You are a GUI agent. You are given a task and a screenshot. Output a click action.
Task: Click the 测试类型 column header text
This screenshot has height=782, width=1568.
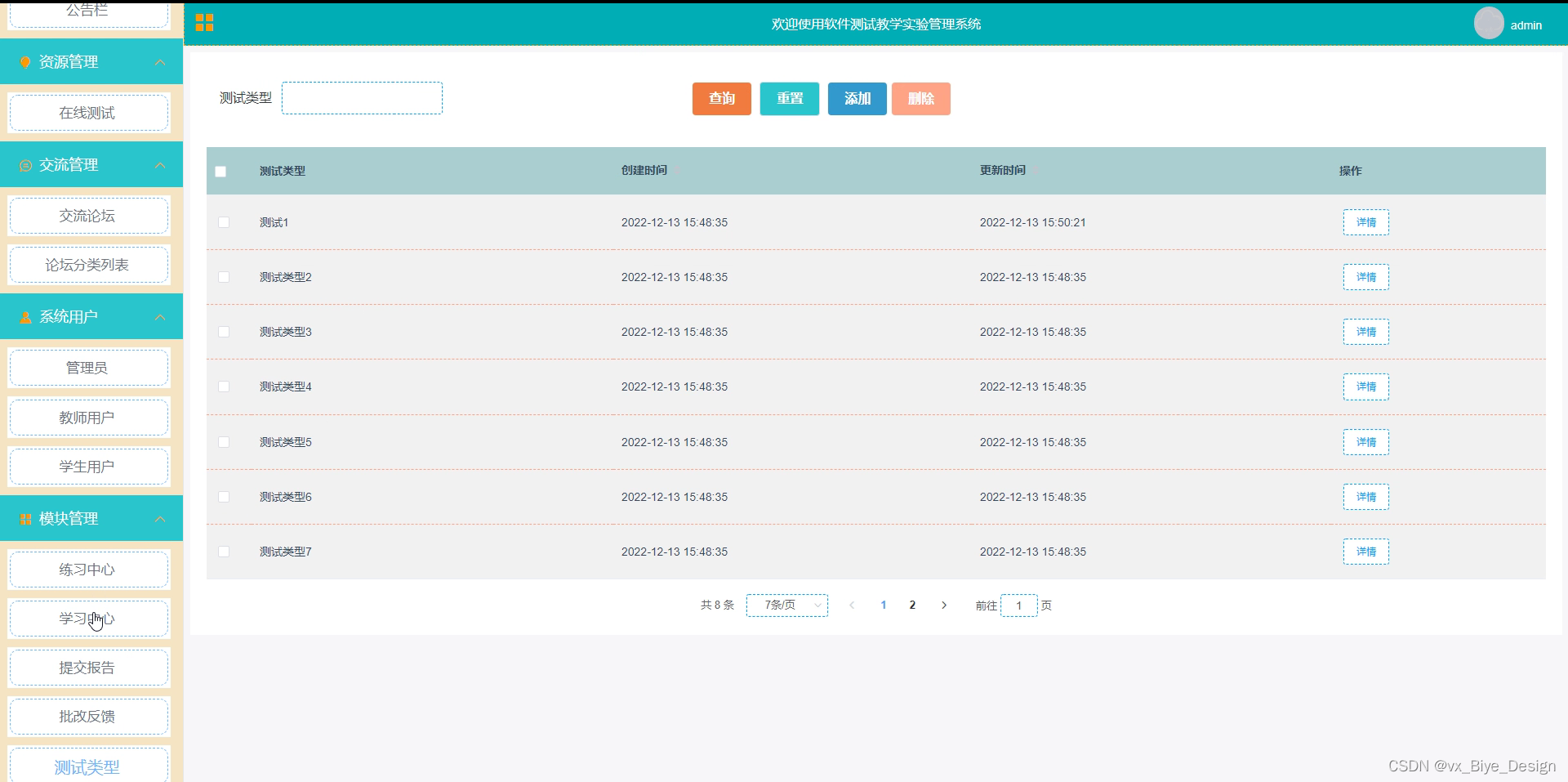click(x=283, y=171)
